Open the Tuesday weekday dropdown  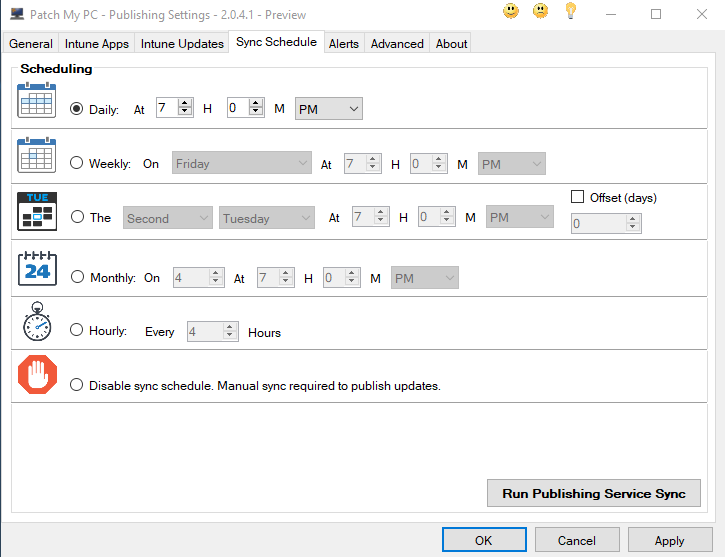coord(267,217)
